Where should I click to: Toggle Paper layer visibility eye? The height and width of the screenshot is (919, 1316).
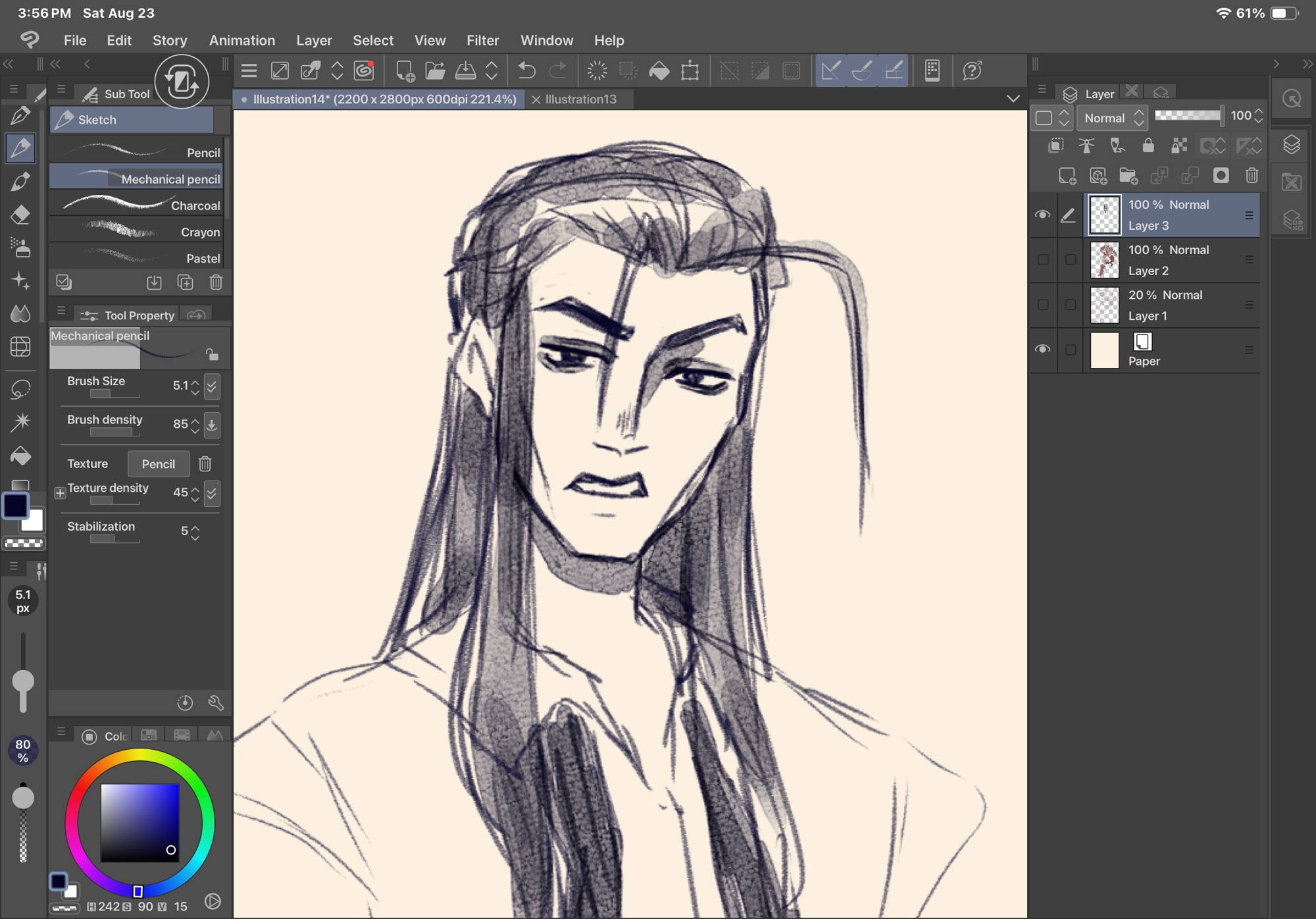click(1043, 349)
